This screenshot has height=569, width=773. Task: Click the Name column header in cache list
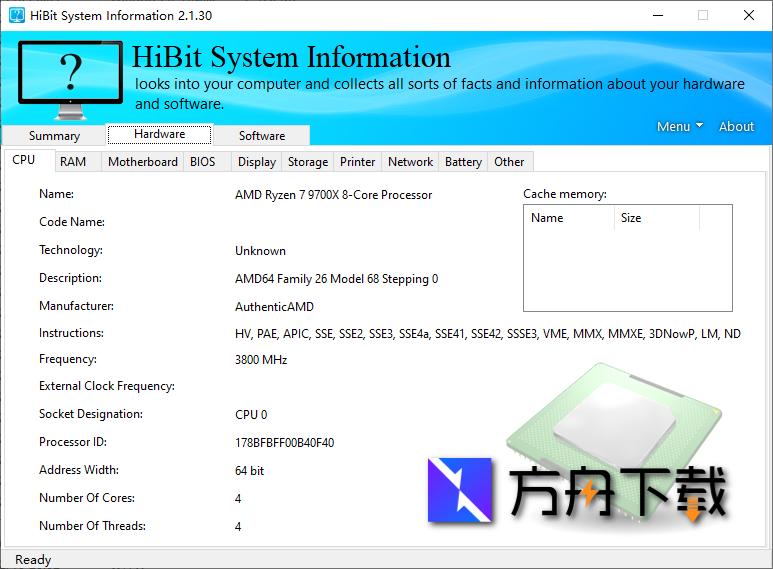[x=569, y=218]
